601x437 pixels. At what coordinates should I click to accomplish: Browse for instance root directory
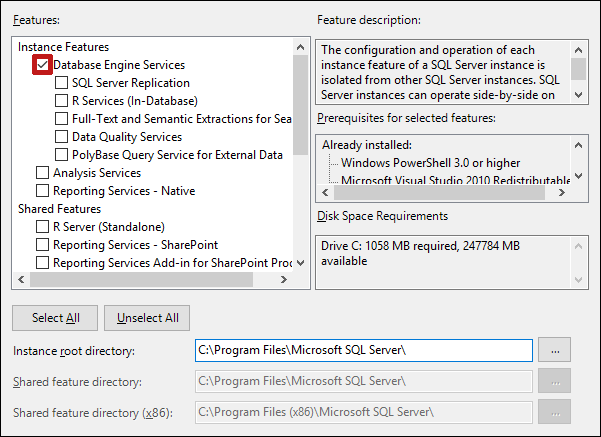(x=554, y=350)
